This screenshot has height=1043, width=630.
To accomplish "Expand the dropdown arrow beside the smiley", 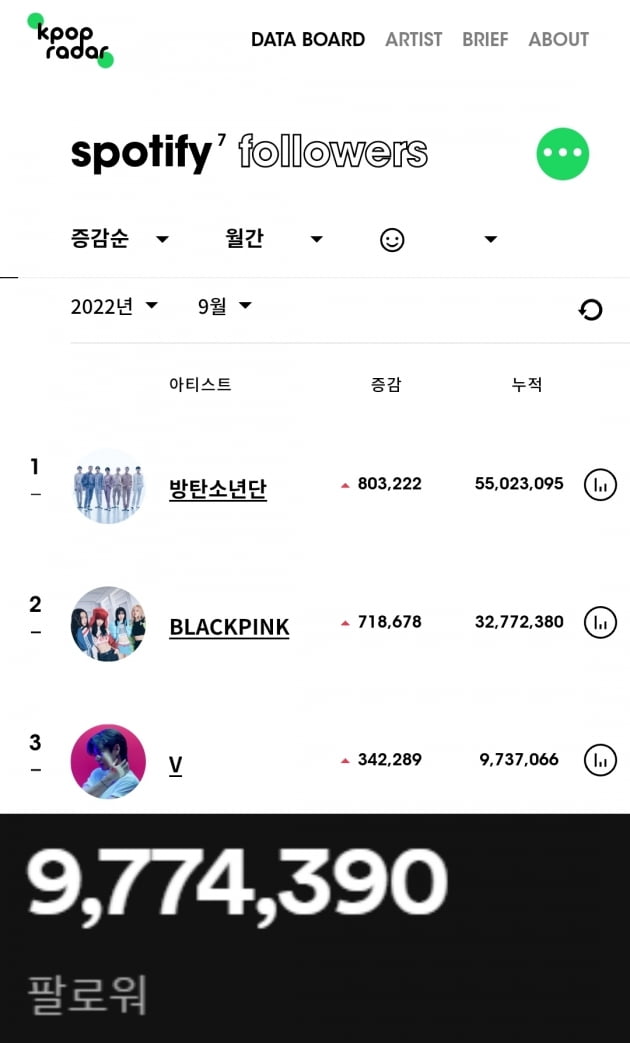I will click(x=490, y=240).
